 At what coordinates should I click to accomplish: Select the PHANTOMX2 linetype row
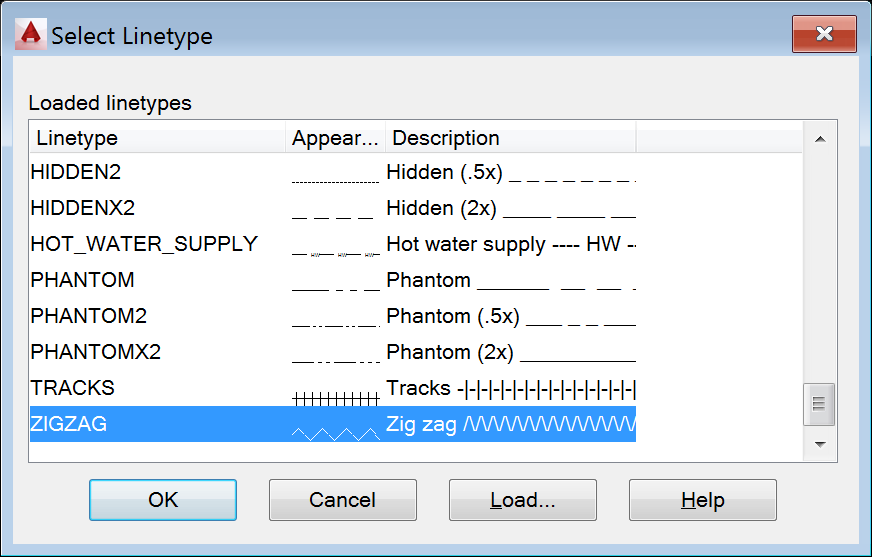pyautogui.click(x=96, y=352)
